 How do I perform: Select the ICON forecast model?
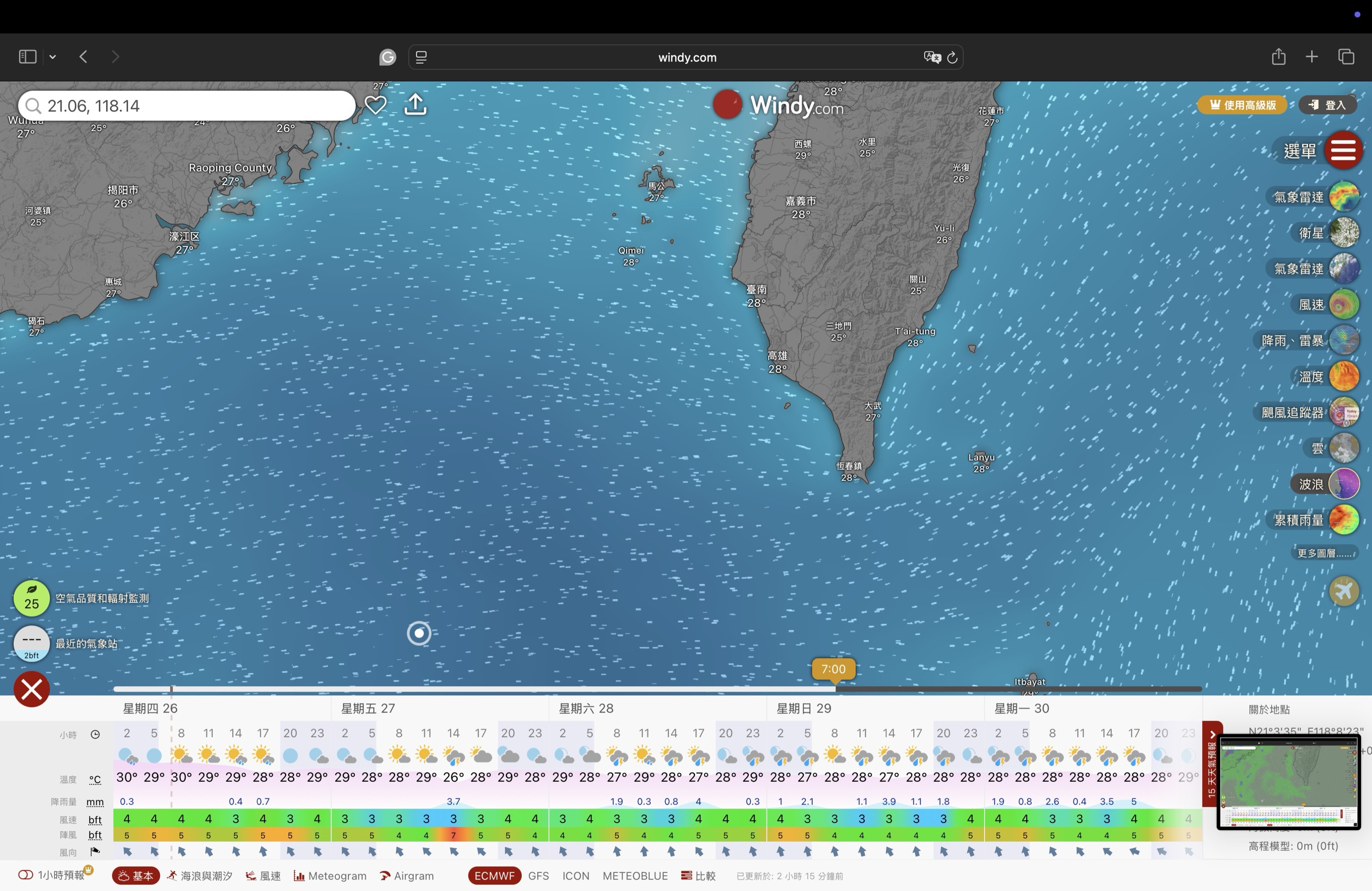pyautogui.click(x=575, y=875)
